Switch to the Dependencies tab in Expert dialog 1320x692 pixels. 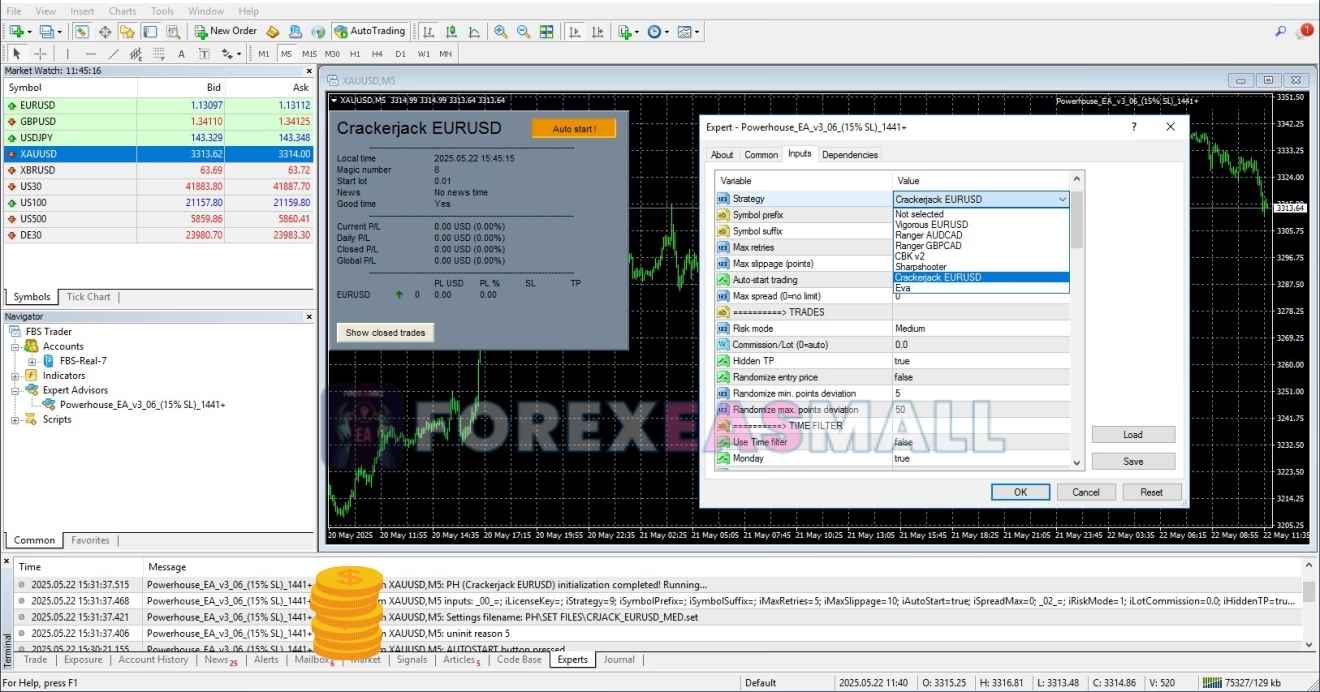850,155
